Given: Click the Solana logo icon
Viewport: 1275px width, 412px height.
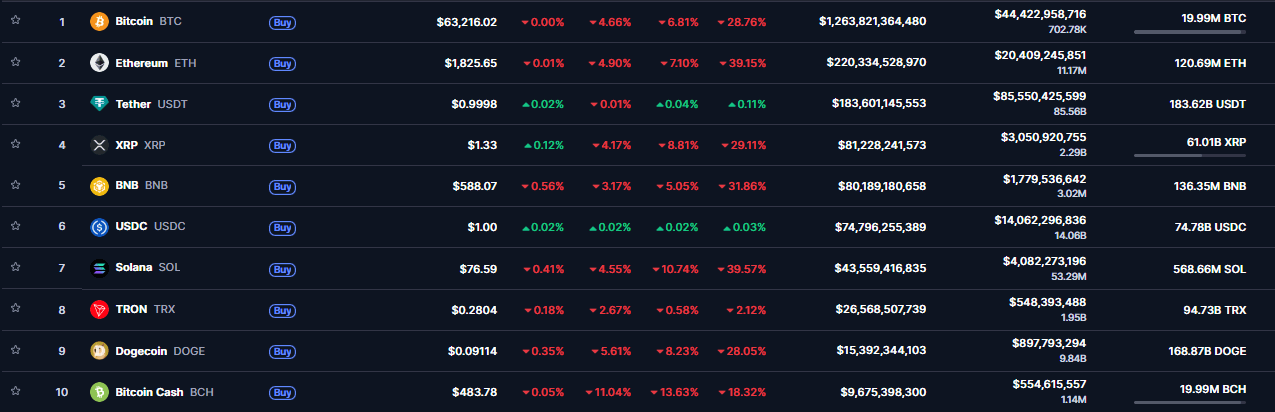Looking at the screenshot, I should pos(99,268).
